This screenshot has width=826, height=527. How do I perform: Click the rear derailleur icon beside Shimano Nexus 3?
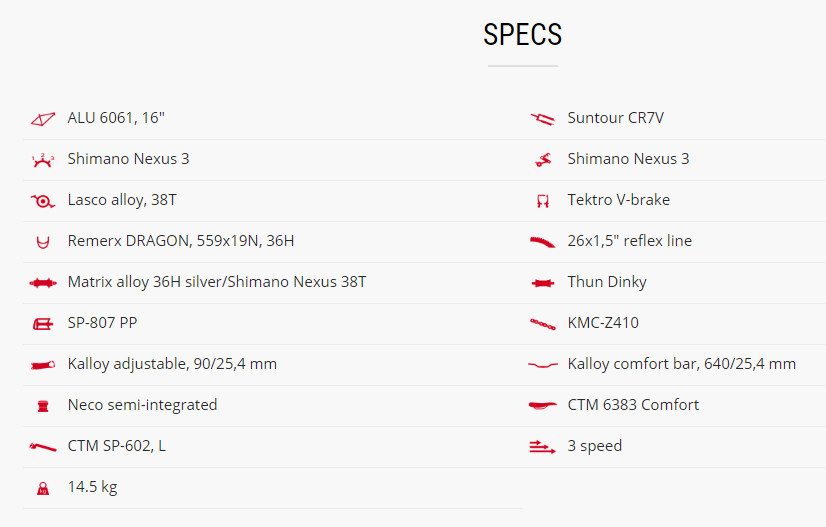point(543,160)
